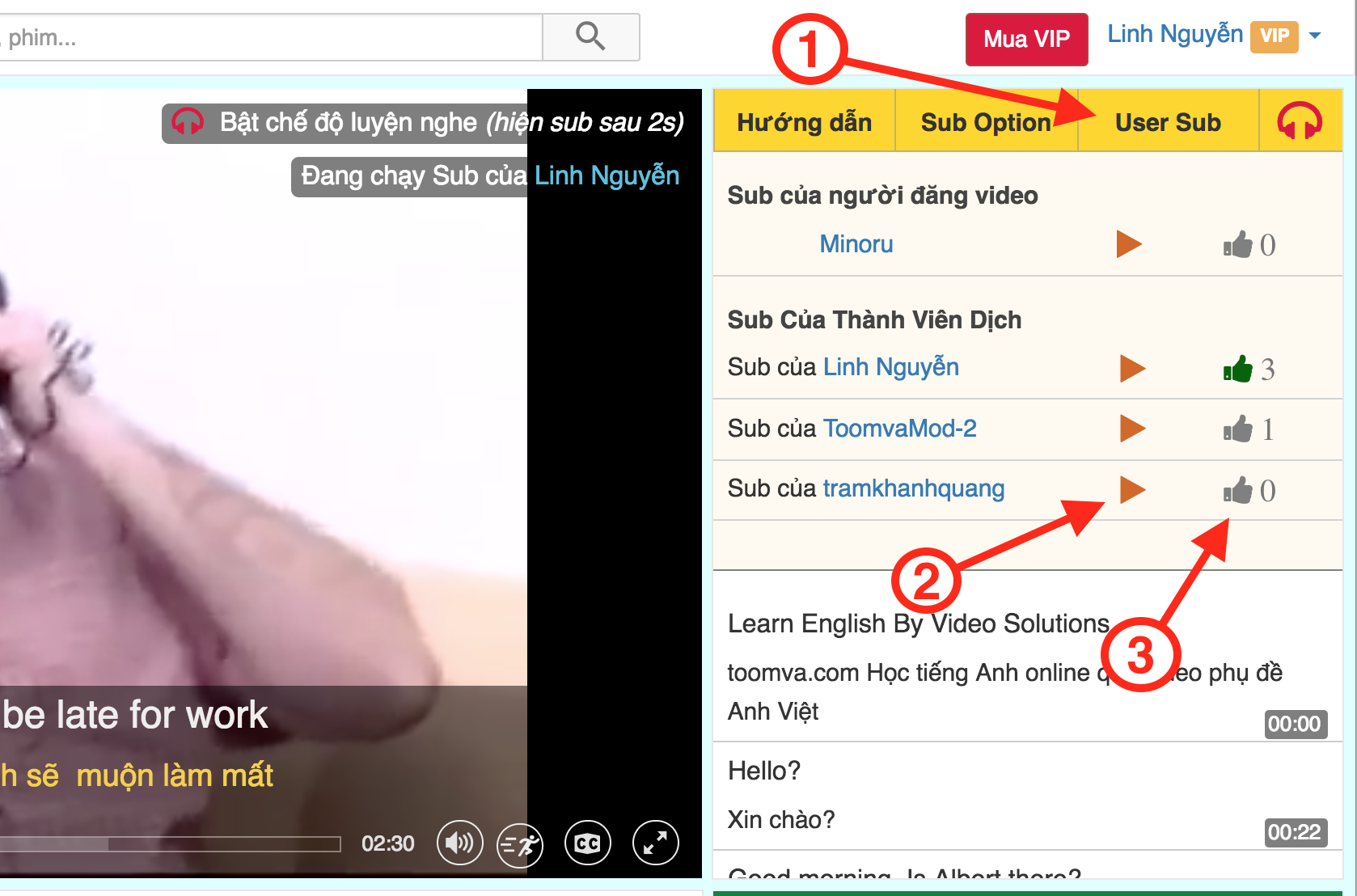Select the User Sub tab
Image resolution: width=1357 pixels, height=896 pixels.
pos(1168,121)
